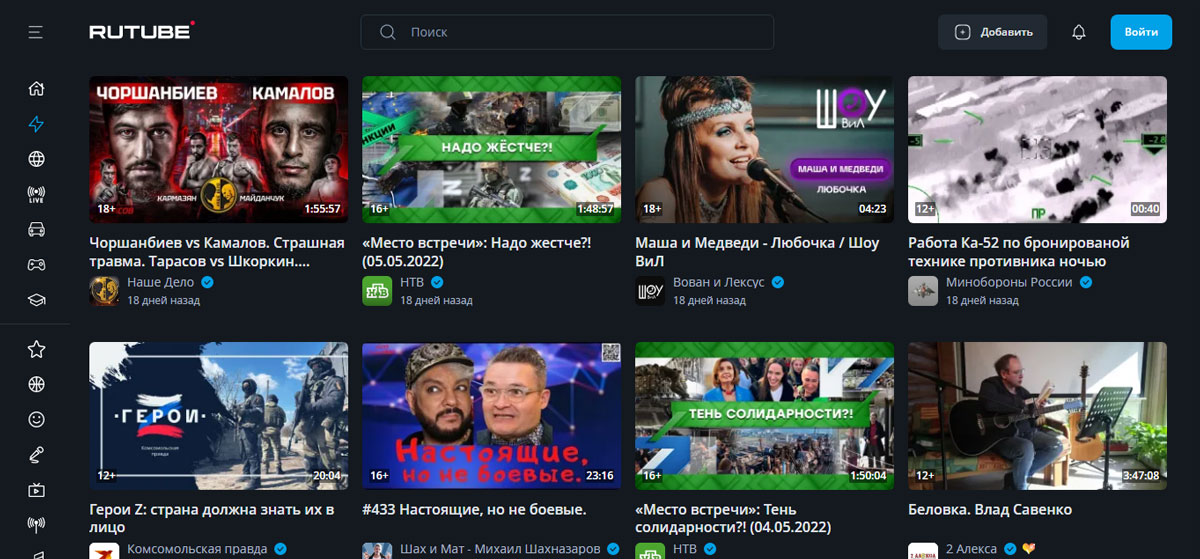The image size is (1200, 559).
Task: Open the globe category in sidebar
Action: coord(36,159)
